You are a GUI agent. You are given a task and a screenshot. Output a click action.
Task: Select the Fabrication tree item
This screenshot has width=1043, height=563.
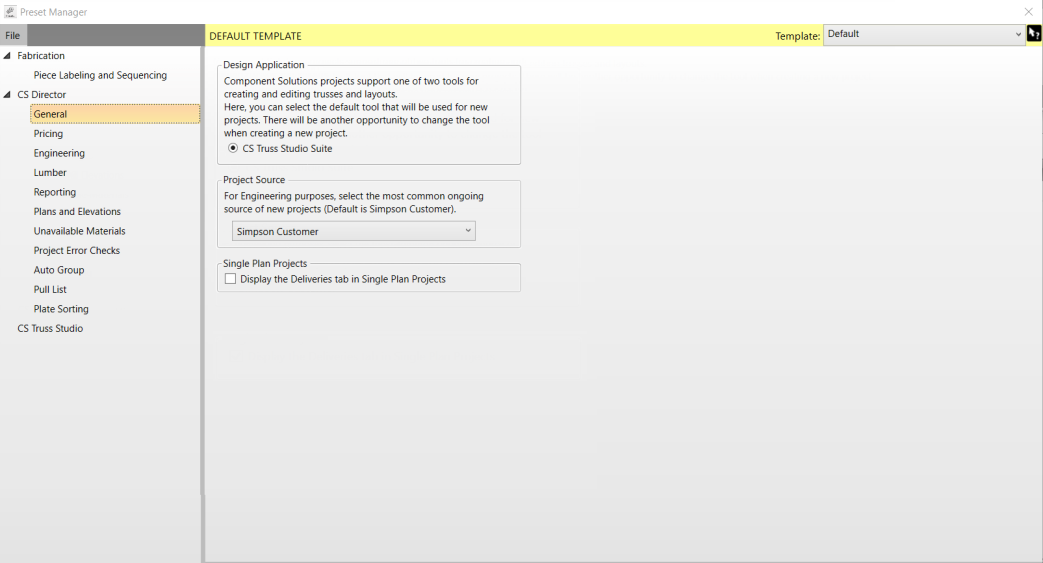(41, 56)
